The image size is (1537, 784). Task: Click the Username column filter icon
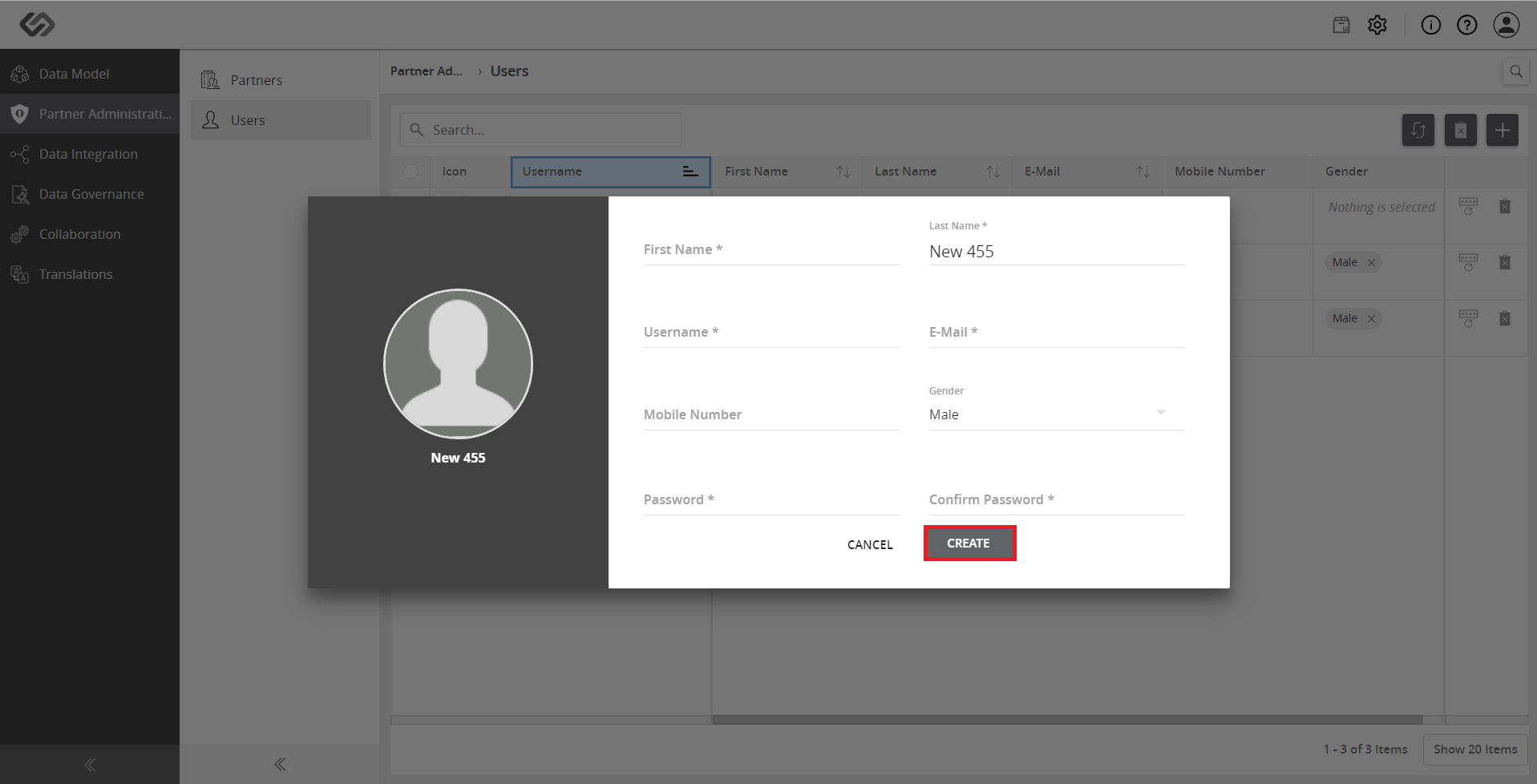coord(690,172)
